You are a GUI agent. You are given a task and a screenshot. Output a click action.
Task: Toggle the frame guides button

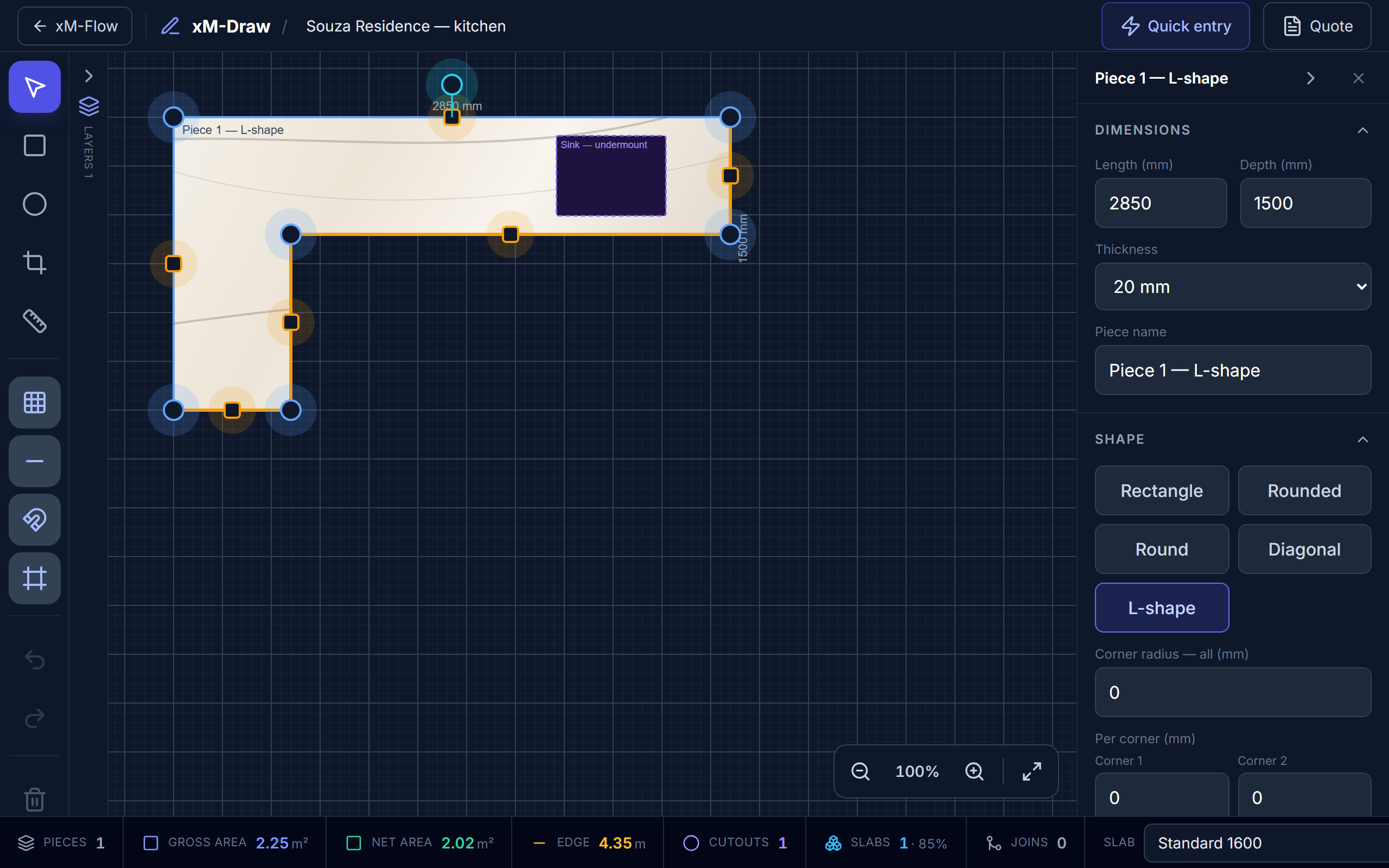tap(34, 578)
